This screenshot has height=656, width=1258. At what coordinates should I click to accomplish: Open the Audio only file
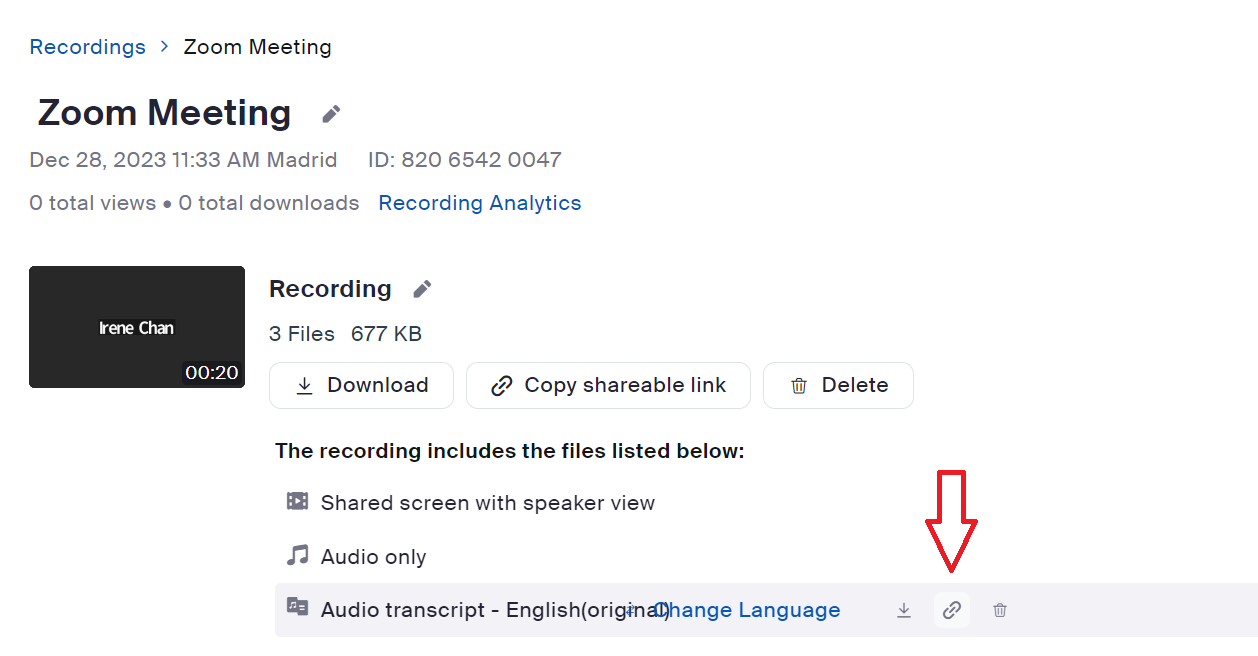point(373,557)
